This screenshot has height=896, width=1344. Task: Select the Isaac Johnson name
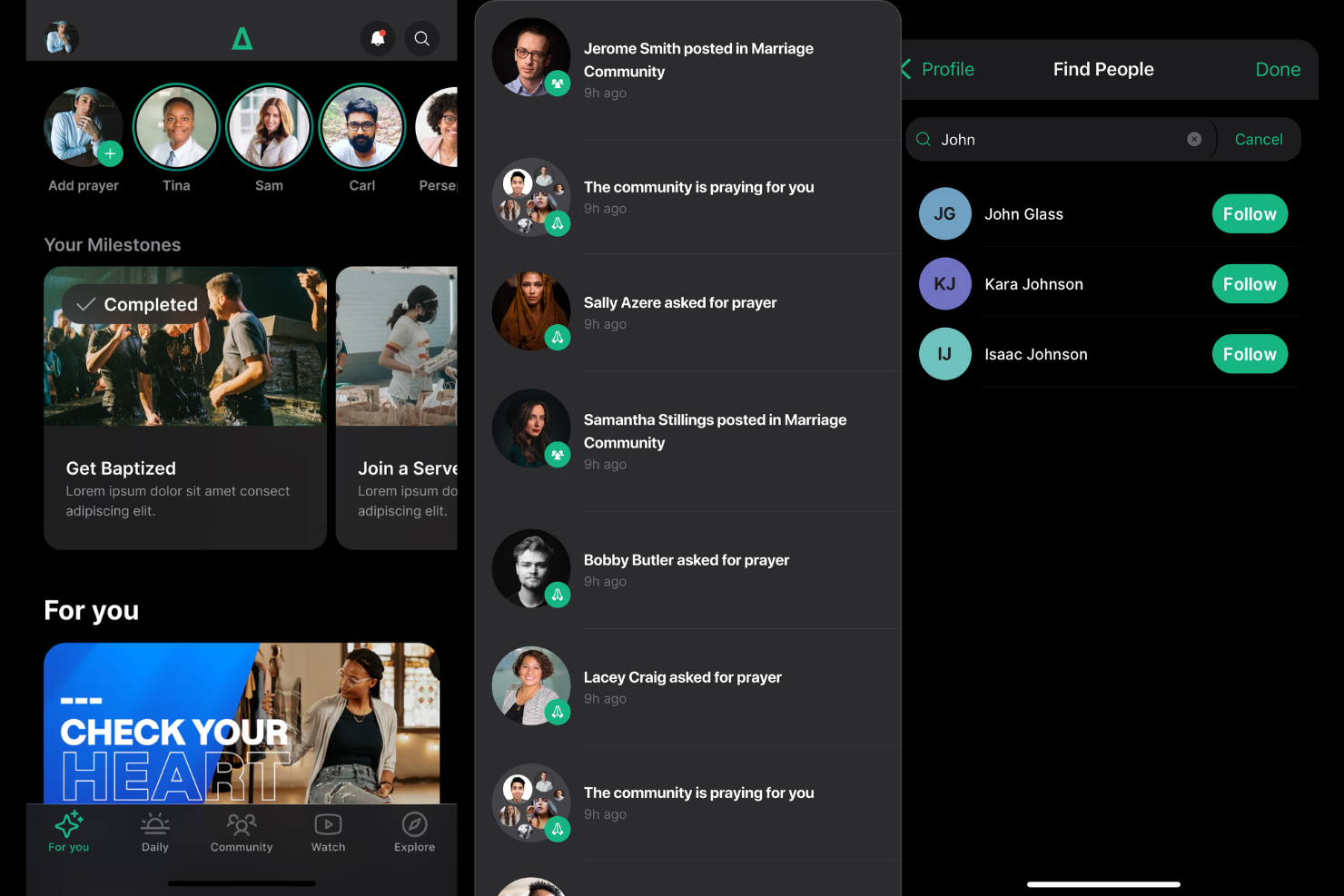click(1036, 354)
